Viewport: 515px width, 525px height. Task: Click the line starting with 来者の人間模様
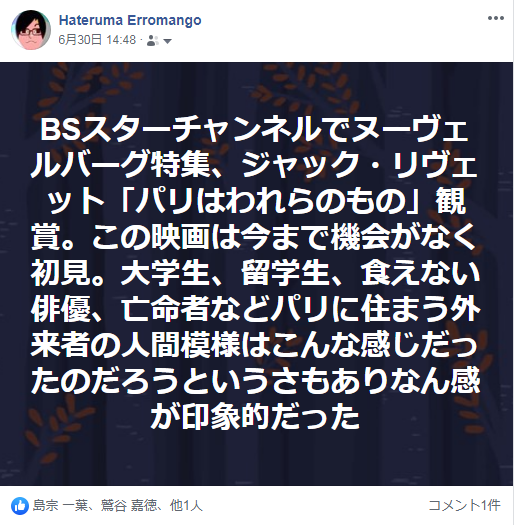[255, 346]
